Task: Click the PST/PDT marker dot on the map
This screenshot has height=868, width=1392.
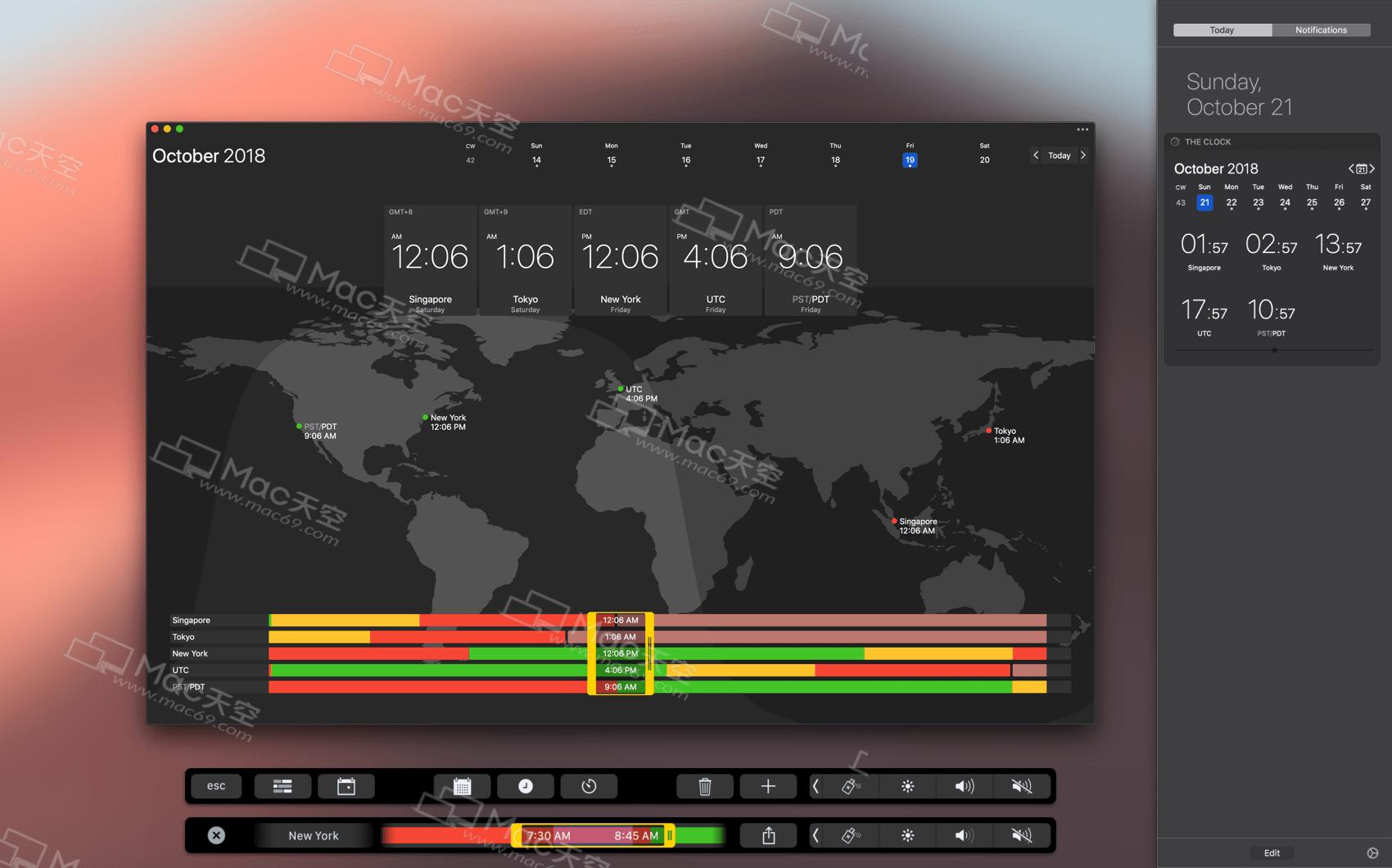Action: 299,426
